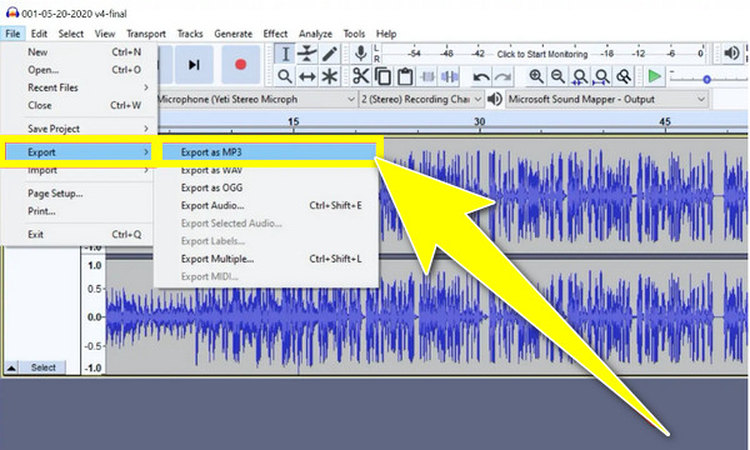Open the Microphone input device dropdown
Screen dimensions: 750x450
(x=256, y=99)
